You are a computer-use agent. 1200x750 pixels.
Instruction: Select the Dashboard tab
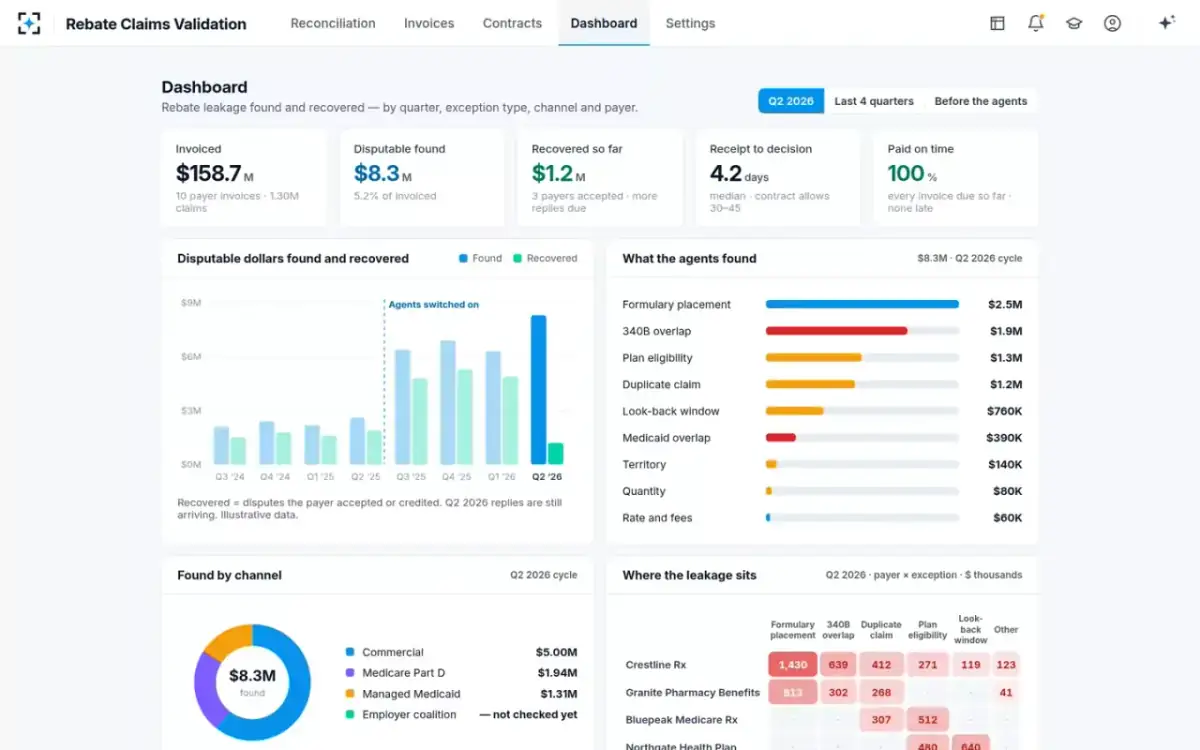604,23
